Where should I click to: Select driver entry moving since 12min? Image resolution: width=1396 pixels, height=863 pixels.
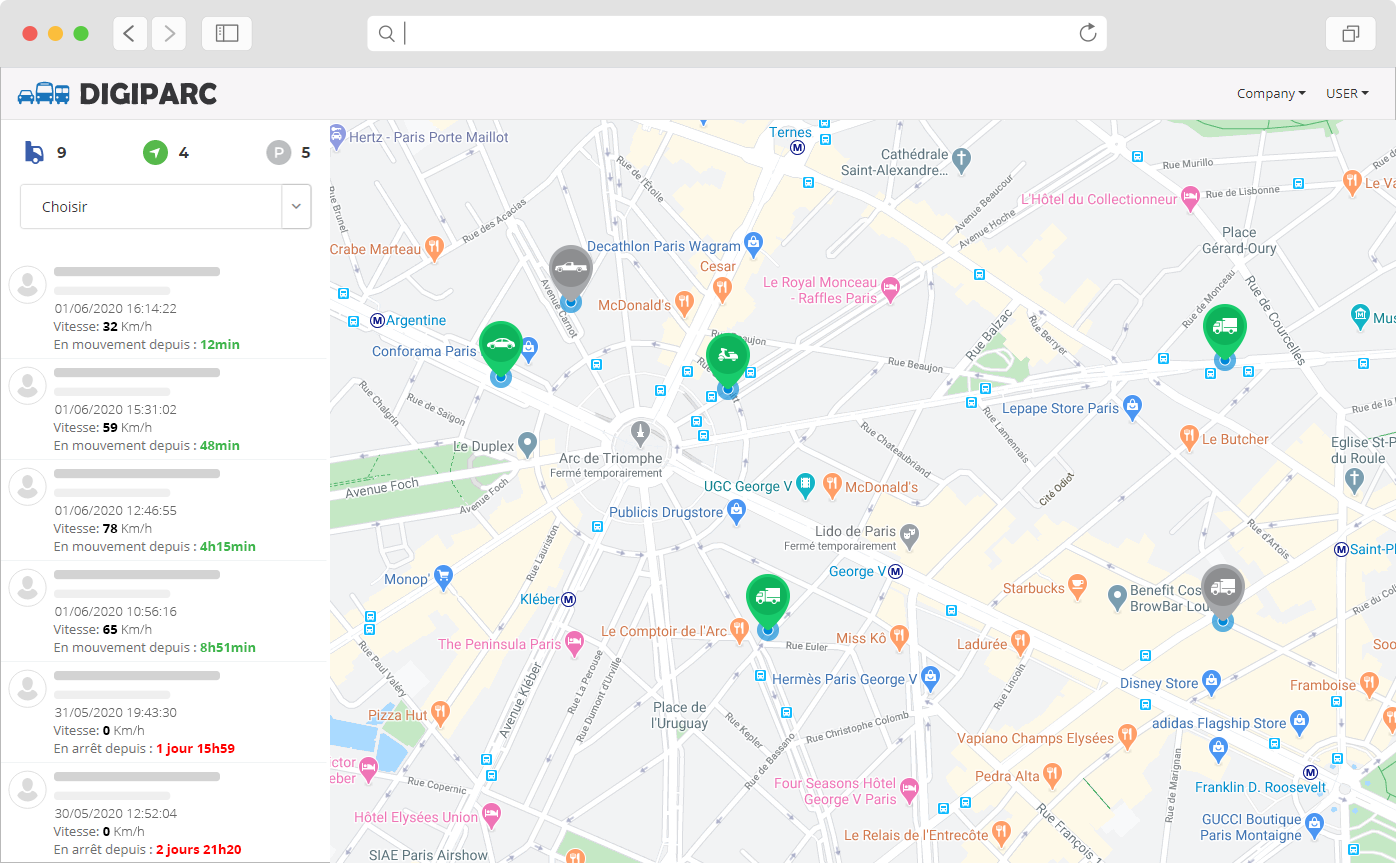click(x=165, y=308)
